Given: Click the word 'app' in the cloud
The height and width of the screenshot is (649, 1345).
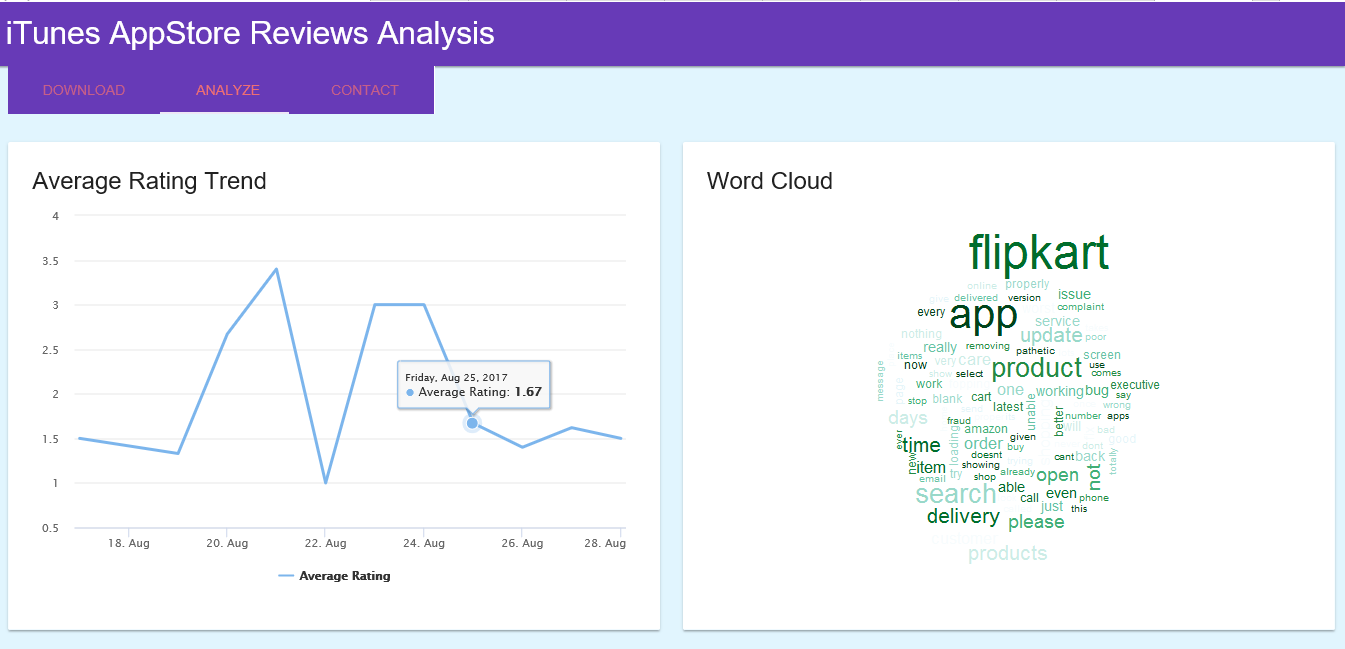Looking at the screenshot, I should point(984,316).
